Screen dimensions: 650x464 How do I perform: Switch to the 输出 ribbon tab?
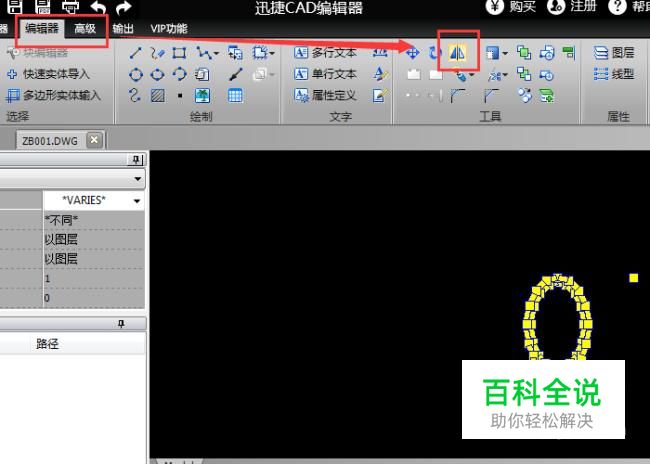pos(123,29)
